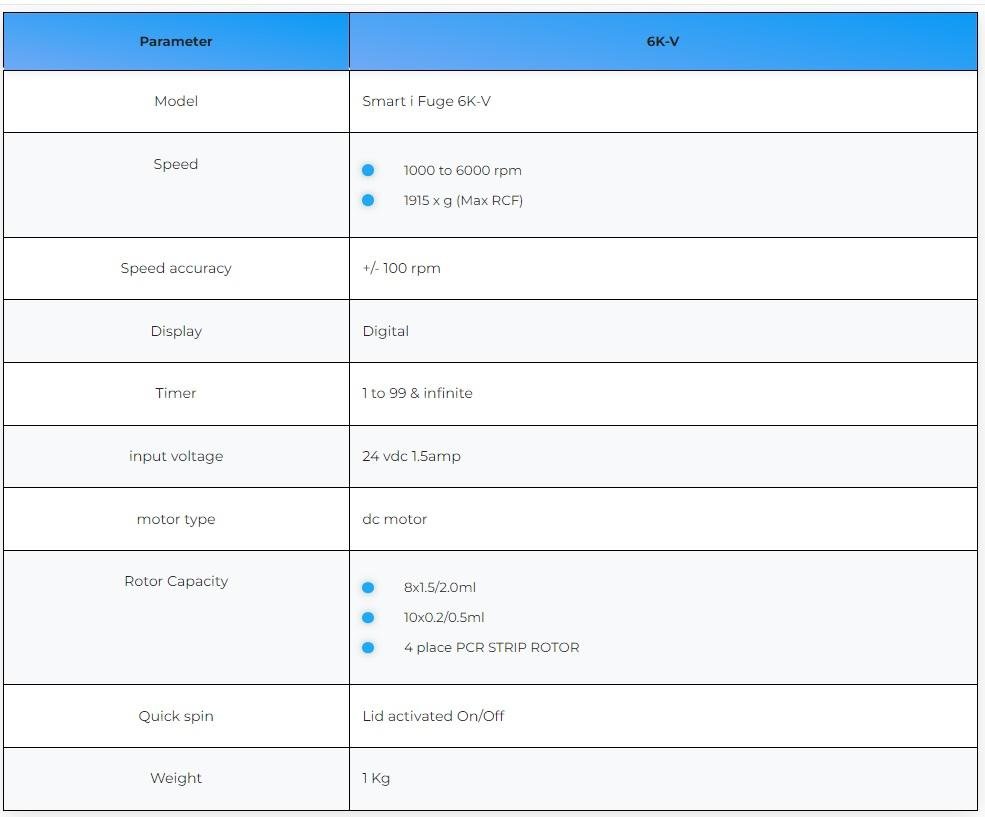Click the bullet beside 10x0.2/0.5ml
The width and height of the screenshot is (985, 817).
pos(368,617)
